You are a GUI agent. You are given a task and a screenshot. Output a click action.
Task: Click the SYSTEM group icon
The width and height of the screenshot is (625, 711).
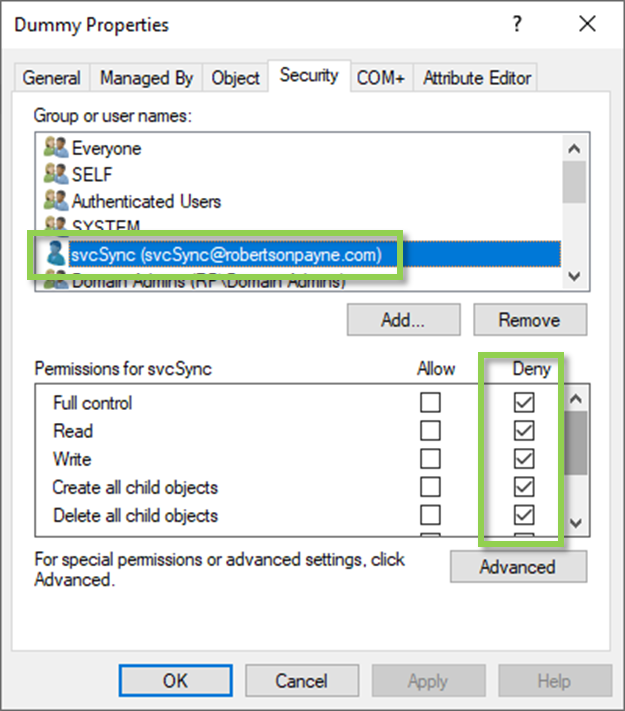[56, 224]
